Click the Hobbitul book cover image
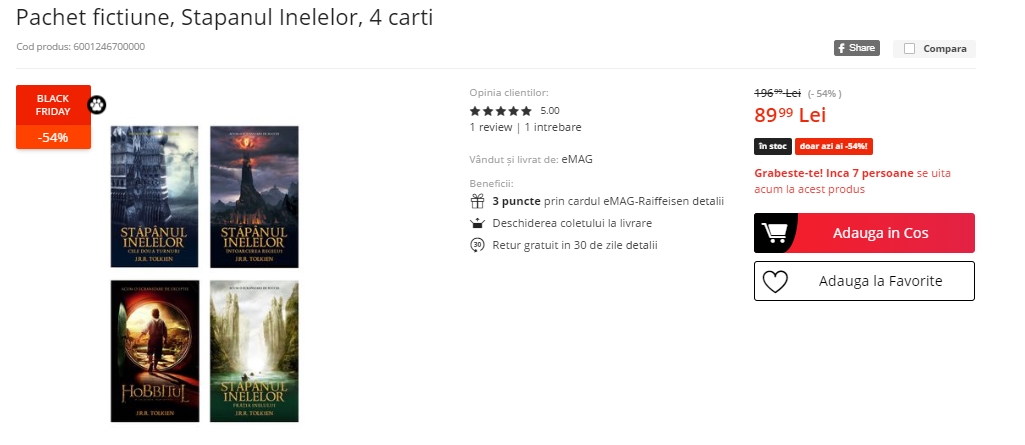The image size is (1025, 445). pyautogui.click(x=155, y=352)
